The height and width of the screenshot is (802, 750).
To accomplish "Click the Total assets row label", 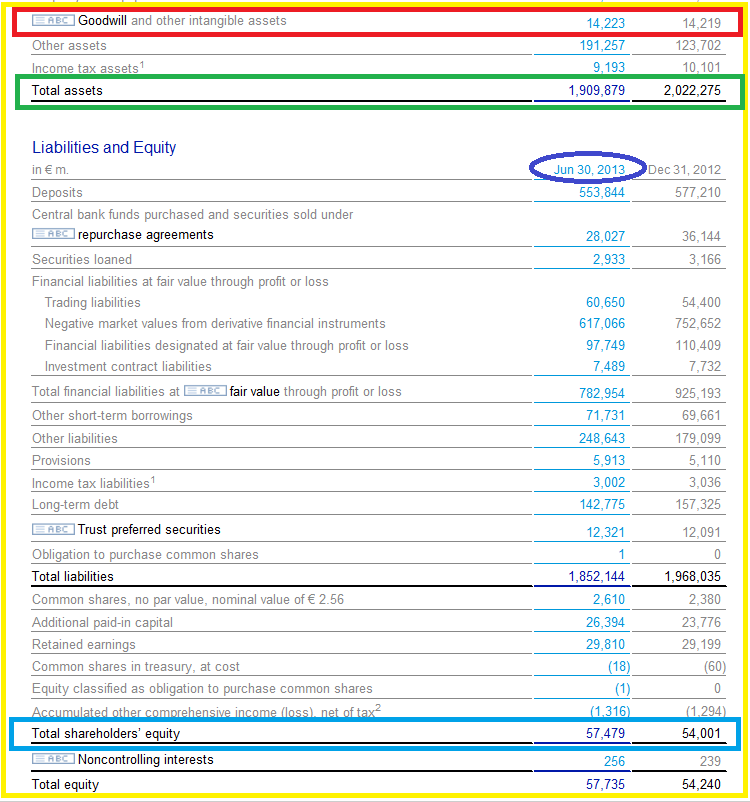I will click(67, 91).
